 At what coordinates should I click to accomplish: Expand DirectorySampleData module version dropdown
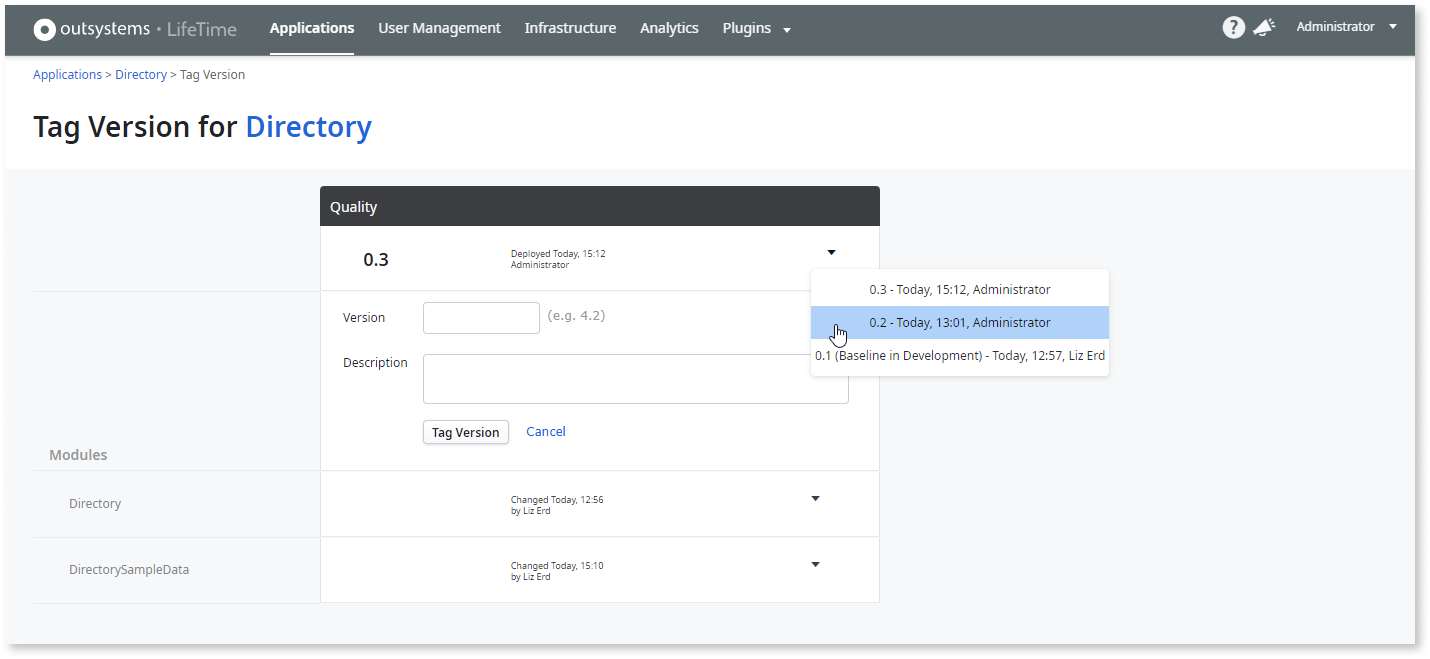coord(815,564)
